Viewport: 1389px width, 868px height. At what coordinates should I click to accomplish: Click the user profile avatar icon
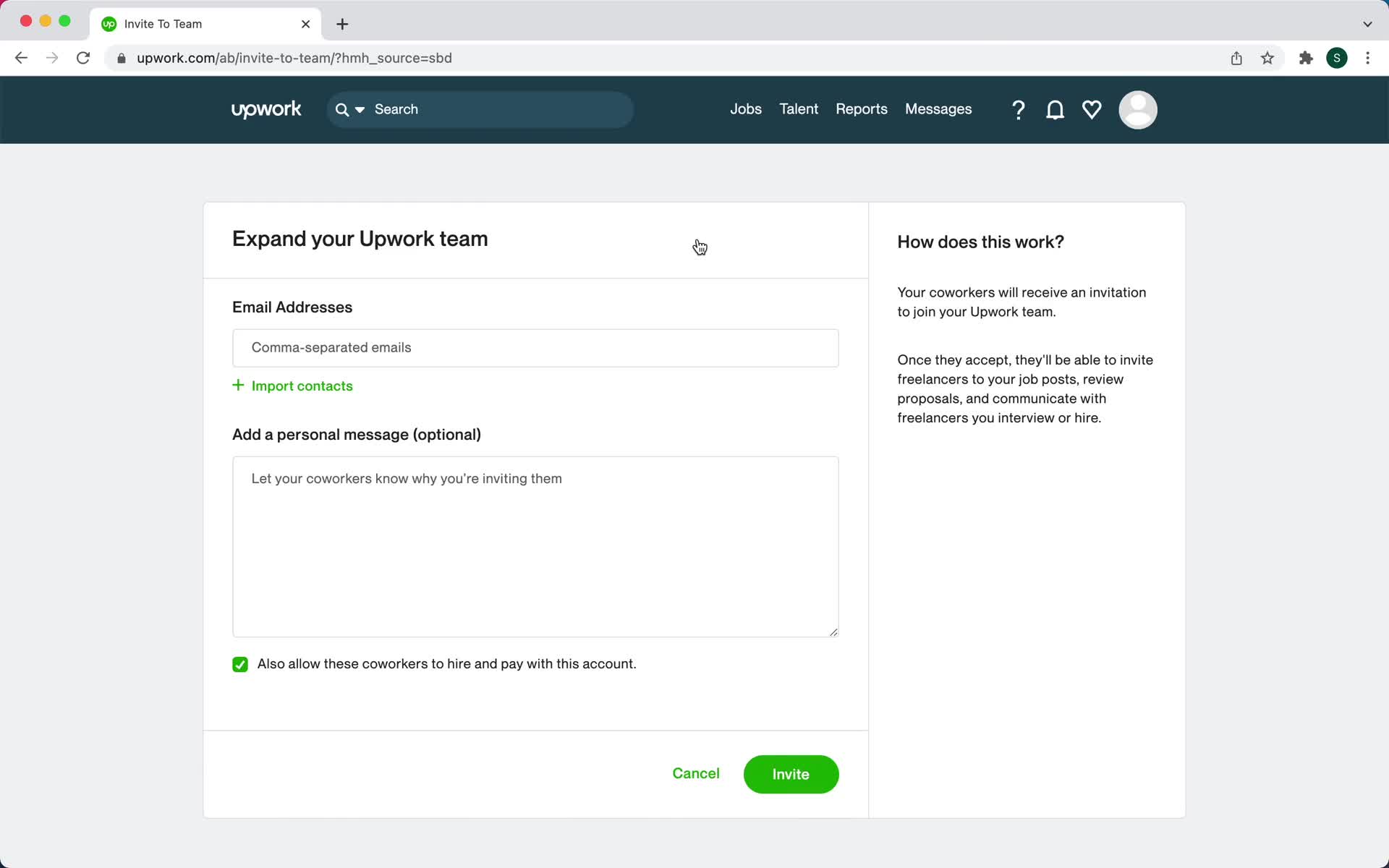[1138, 109]
